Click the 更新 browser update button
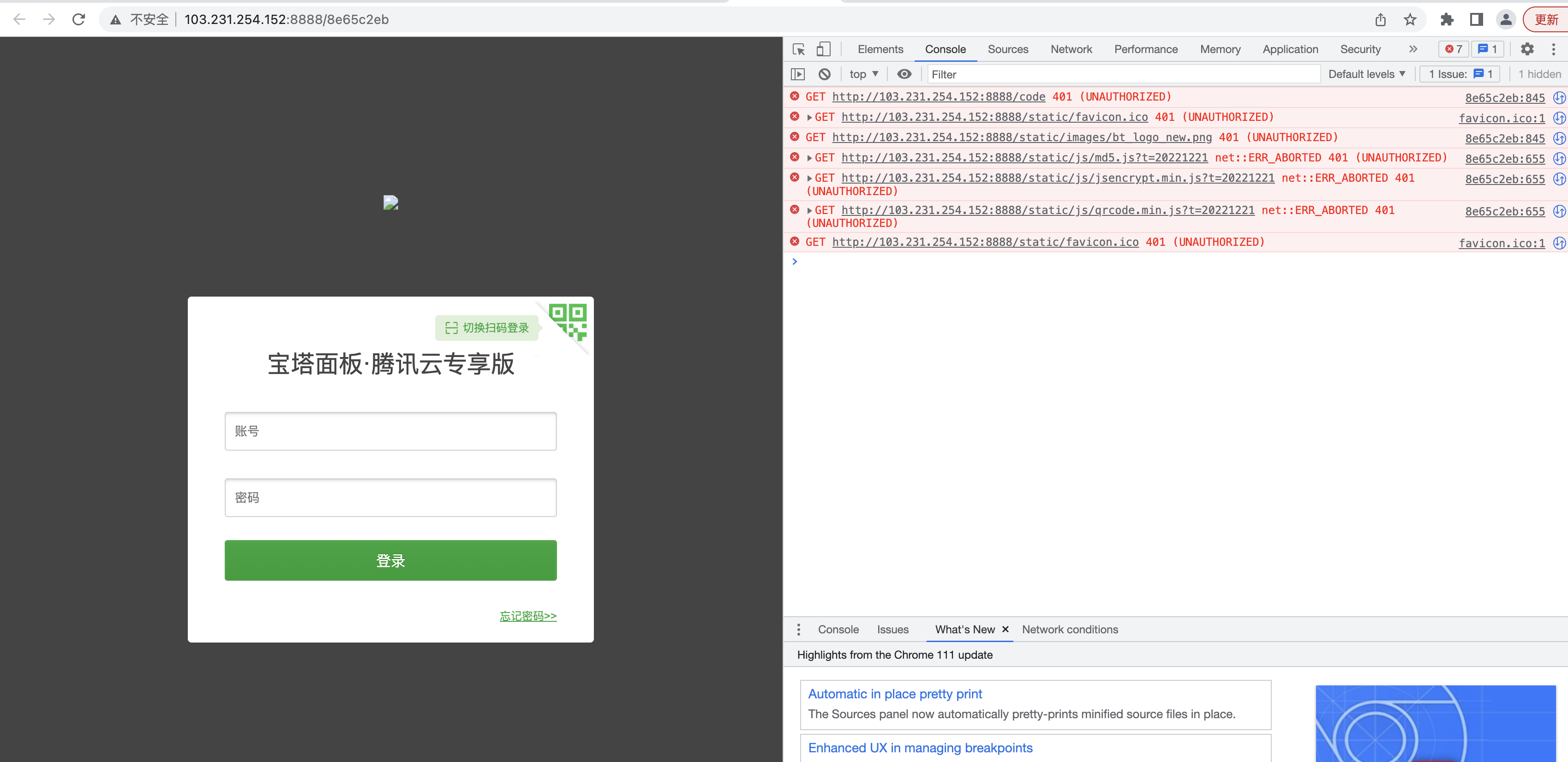 [1545, 19]
